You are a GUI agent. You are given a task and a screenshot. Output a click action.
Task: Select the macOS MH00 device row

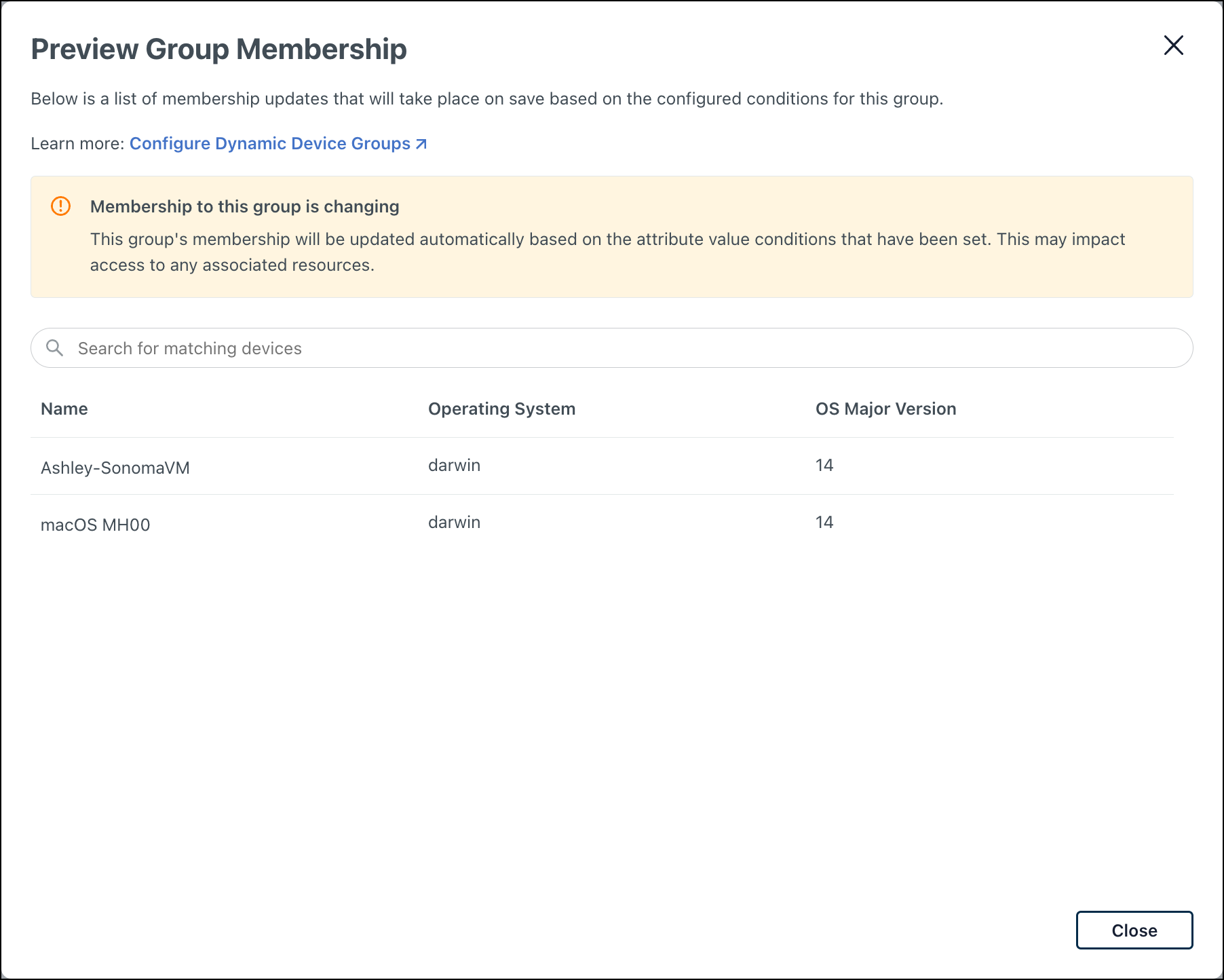pyautogui.click(x=96, y=523)
